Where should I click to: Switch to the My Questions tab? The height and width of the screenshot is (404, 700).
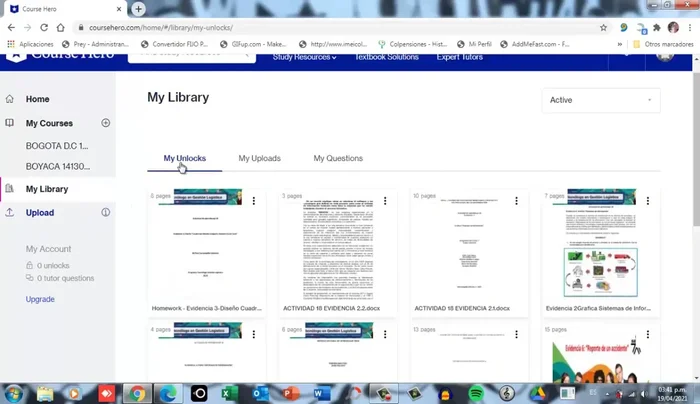click(x=338, y=158)
